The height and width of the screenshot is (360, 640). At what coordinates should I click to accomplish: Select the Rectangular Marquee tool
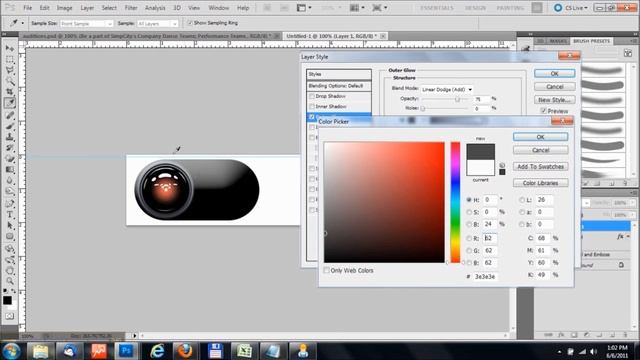[9, 60]
